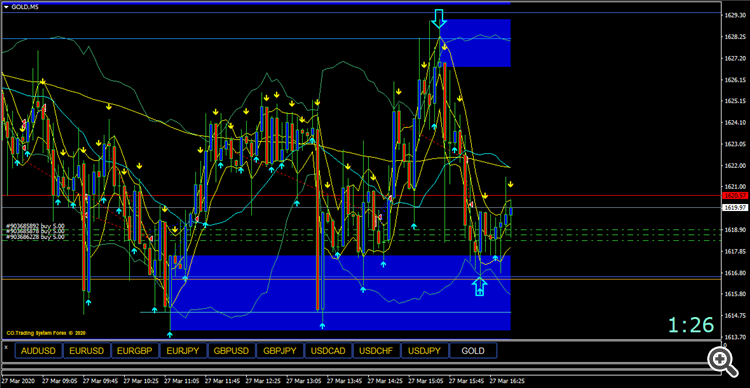The width and height of the screenshot is (750, 388).
Task: Select the GBPUSD symbol button
Action: [x=232, y=351]
